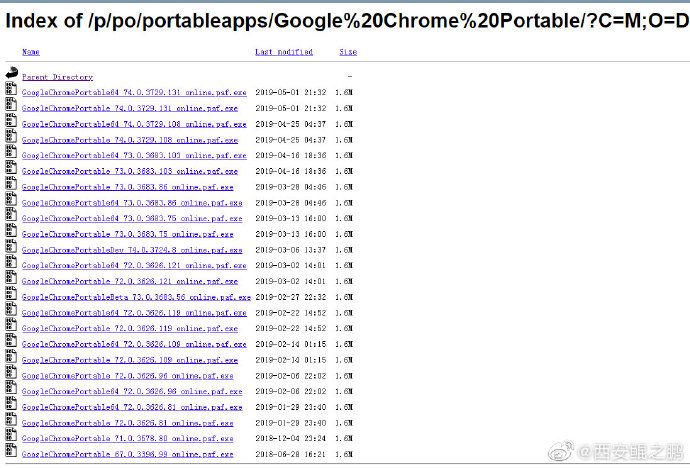Open GoogleChromePortable64_74.0.3729.108_online.paf.exe link
690x468 pixels.
tap(134, 124)
